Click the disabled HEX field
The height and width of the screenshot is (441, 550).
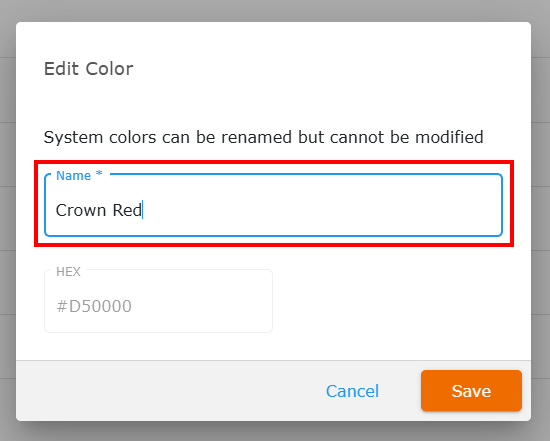(x=158, y=301)
